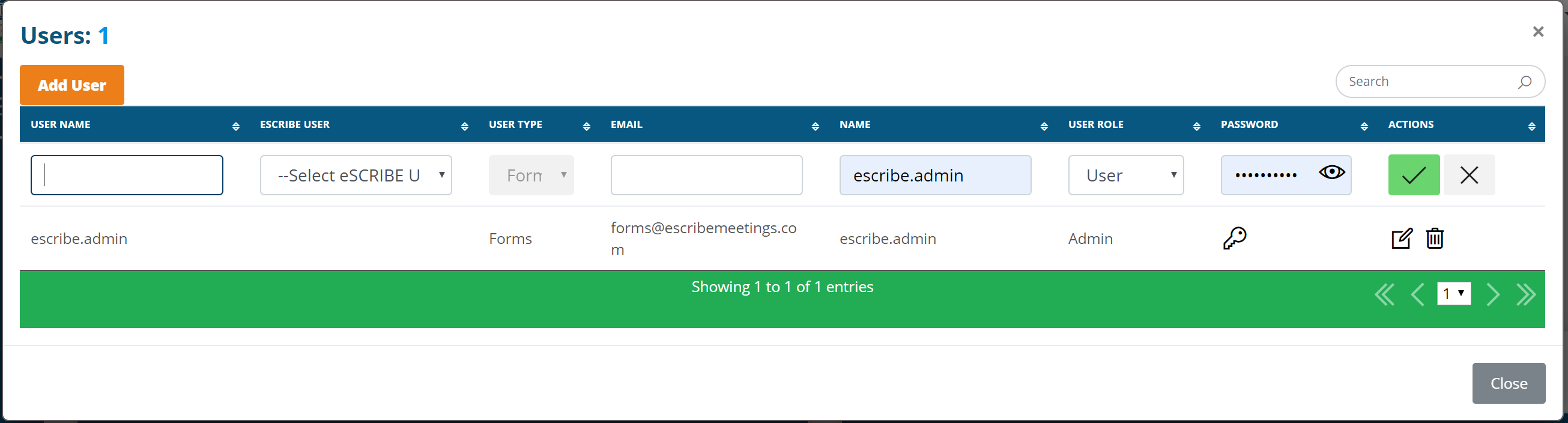Open the User Role dropdown
This screenshot has width=1568, height=423.
[x=1125, y=175]
